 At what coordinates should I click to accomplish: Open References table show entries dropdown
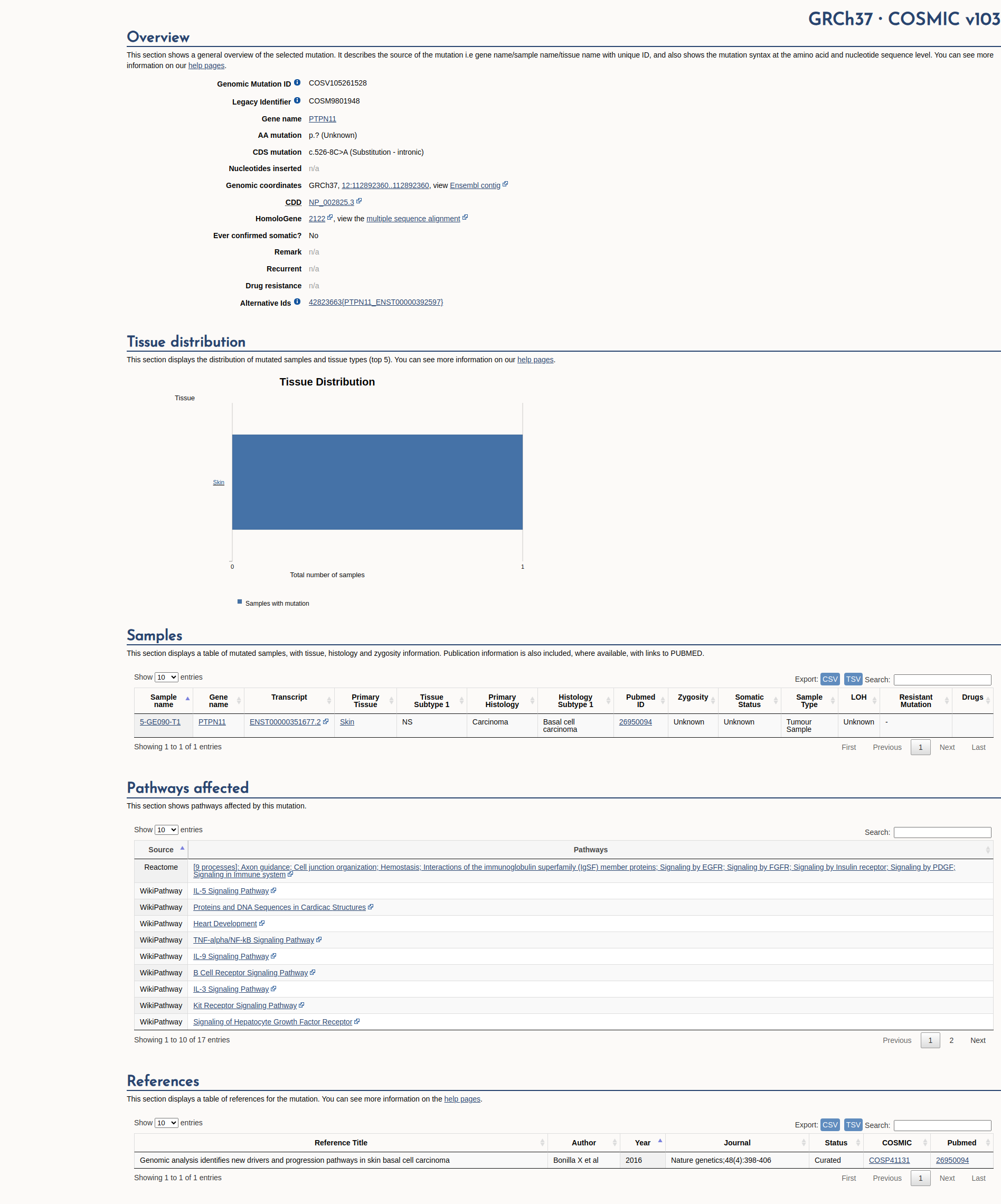[166, 1123]
